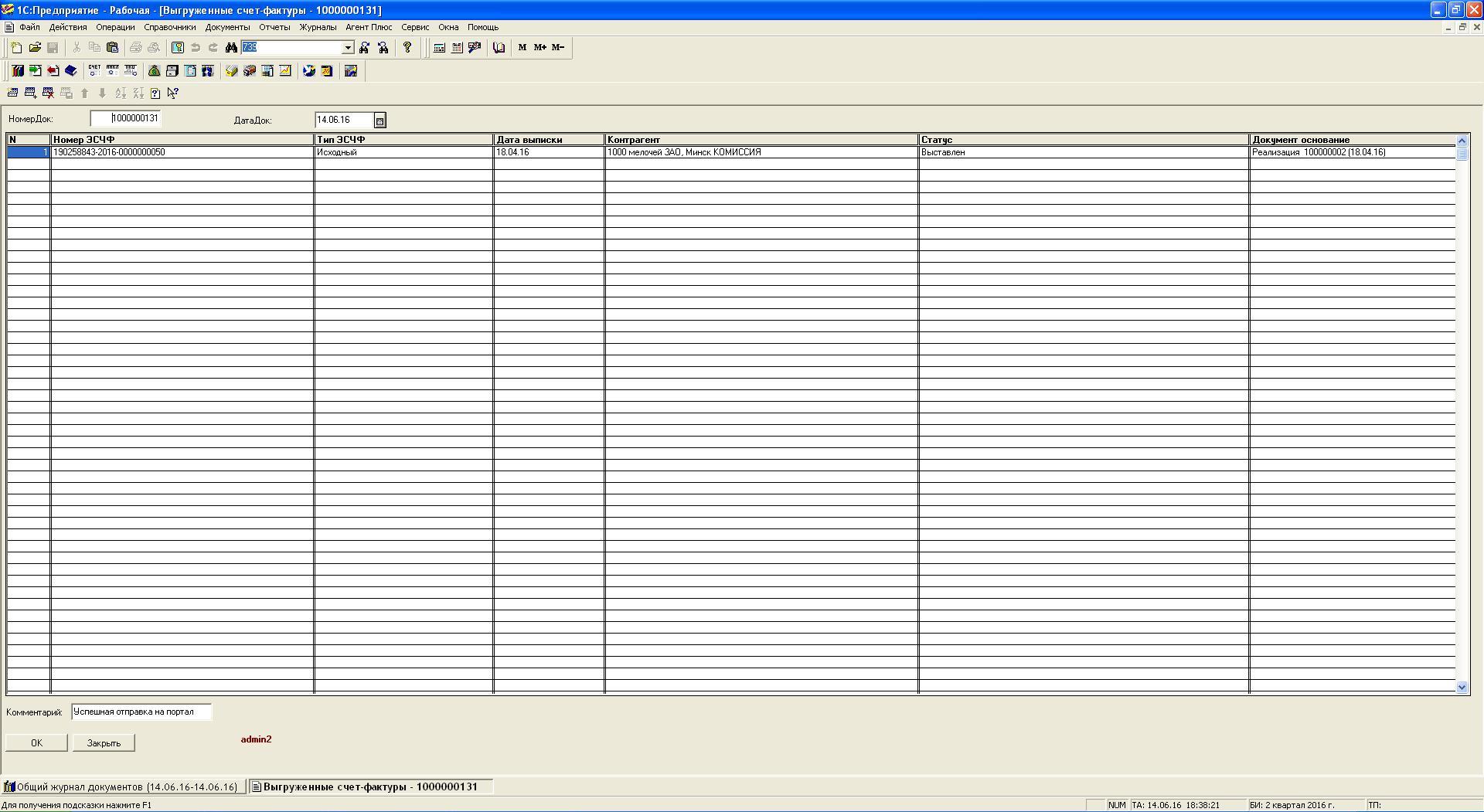Open the Агент Плюс menu
Image resolution: width=1484 pixels, height=812 pixels.
coord(369,27)
